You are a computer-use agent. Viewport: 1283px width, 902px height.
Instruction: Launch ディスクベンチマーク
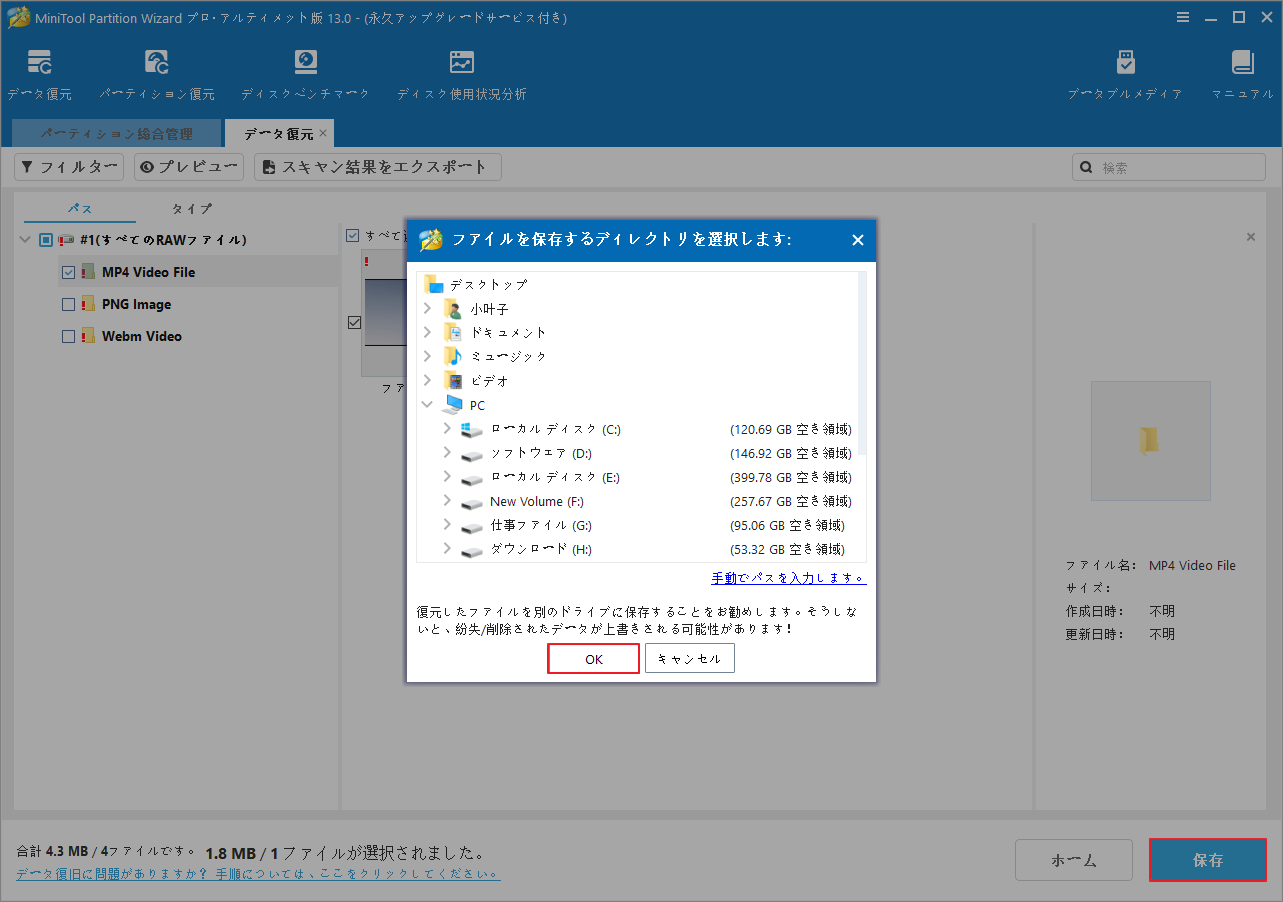click(305, 72)
